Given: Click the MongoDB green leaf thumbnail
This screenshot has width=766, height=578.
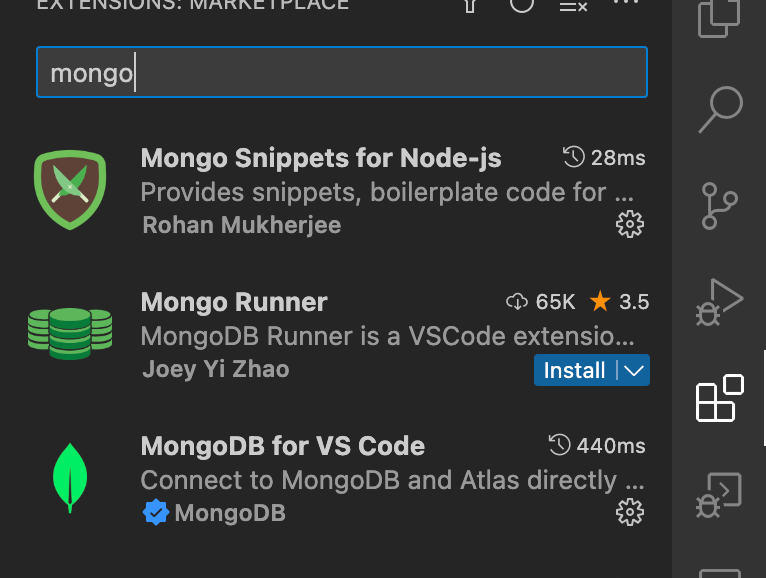Looking at the screenshot, I should [x=70, y=477].
